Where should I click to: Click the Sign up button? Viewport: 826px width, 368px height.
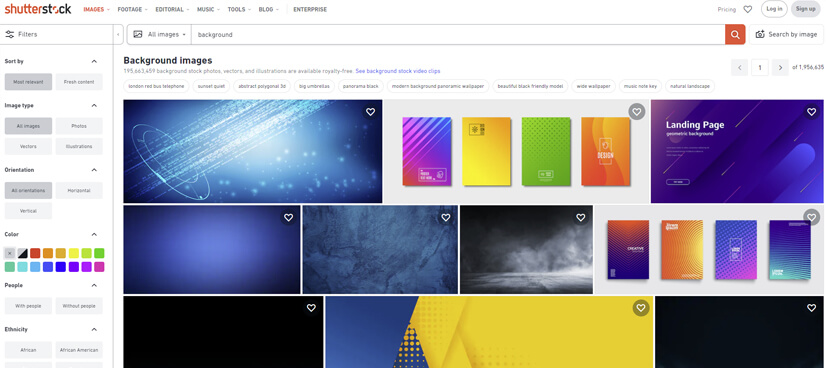pyautogui.click(x=805, y=9)
